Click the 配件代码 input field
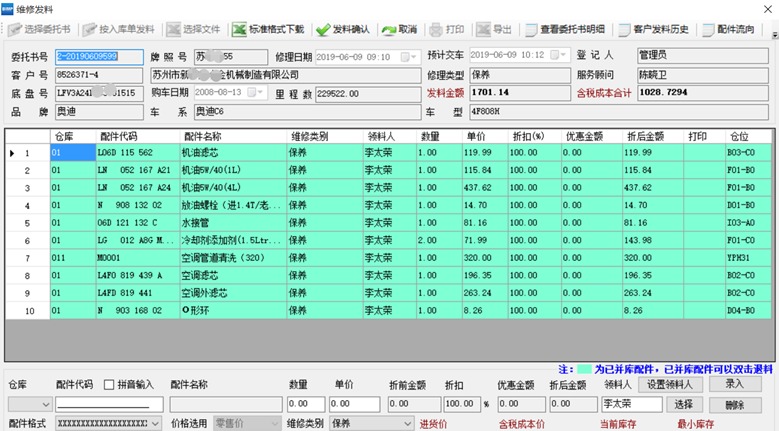 pos(108,404)
